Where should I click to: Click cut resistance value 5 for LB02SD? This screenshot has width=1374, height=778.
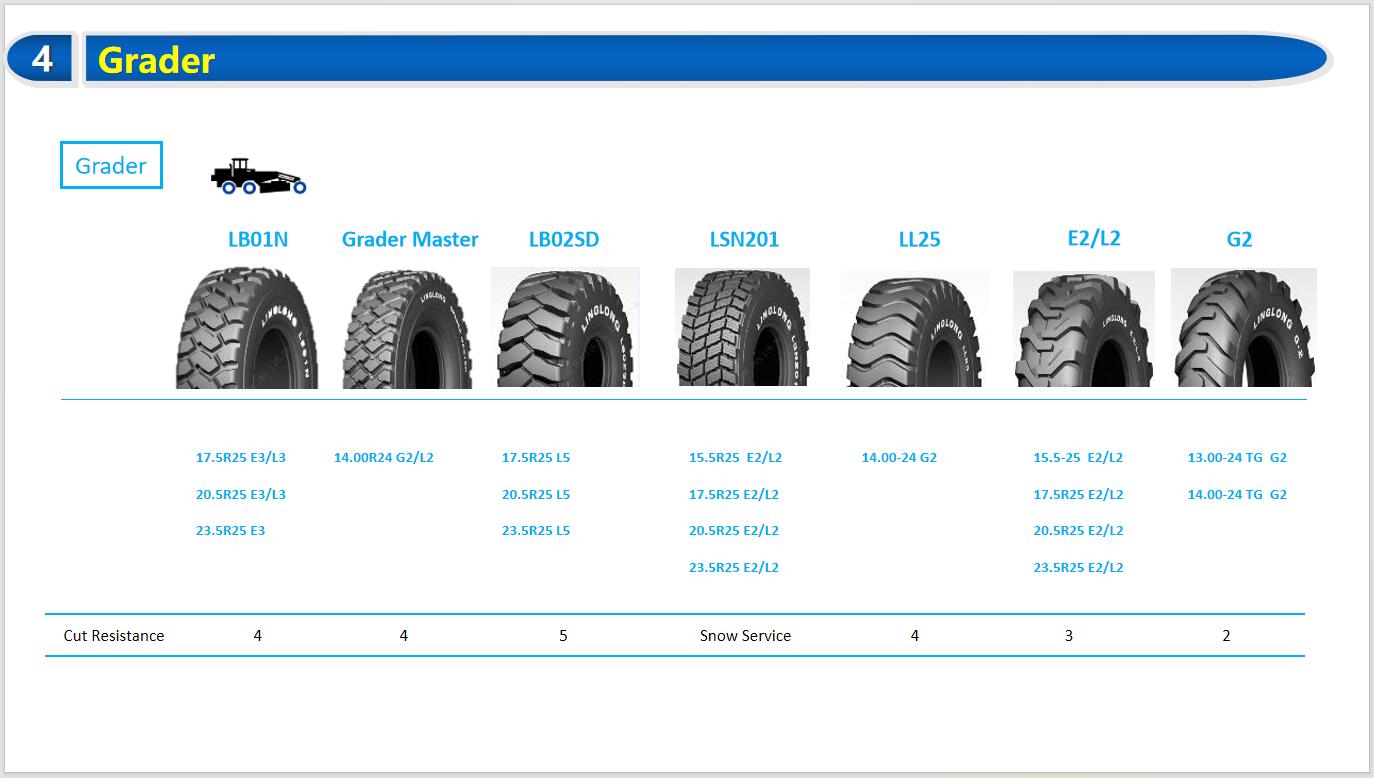tap(563, 635)
